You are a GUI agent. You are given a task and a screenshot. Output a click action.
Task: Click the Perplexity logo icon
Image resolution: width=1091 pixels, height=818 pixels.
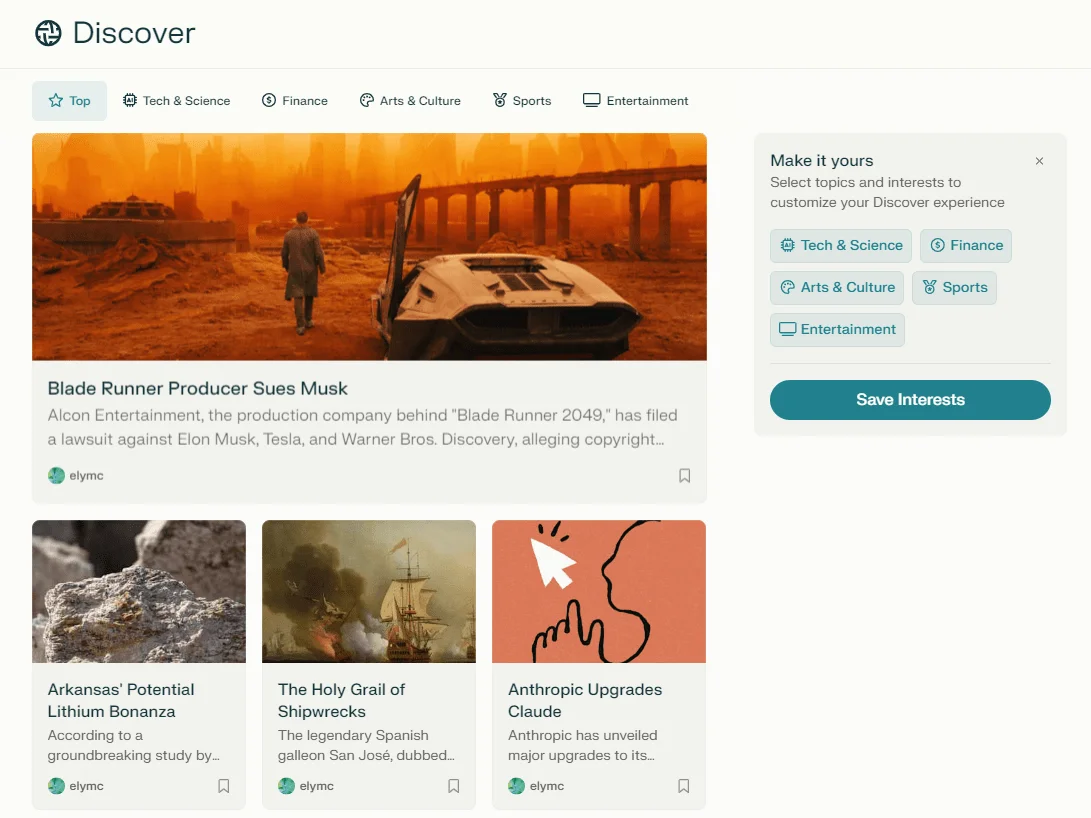pyautogui.click(x=47, y=33)
